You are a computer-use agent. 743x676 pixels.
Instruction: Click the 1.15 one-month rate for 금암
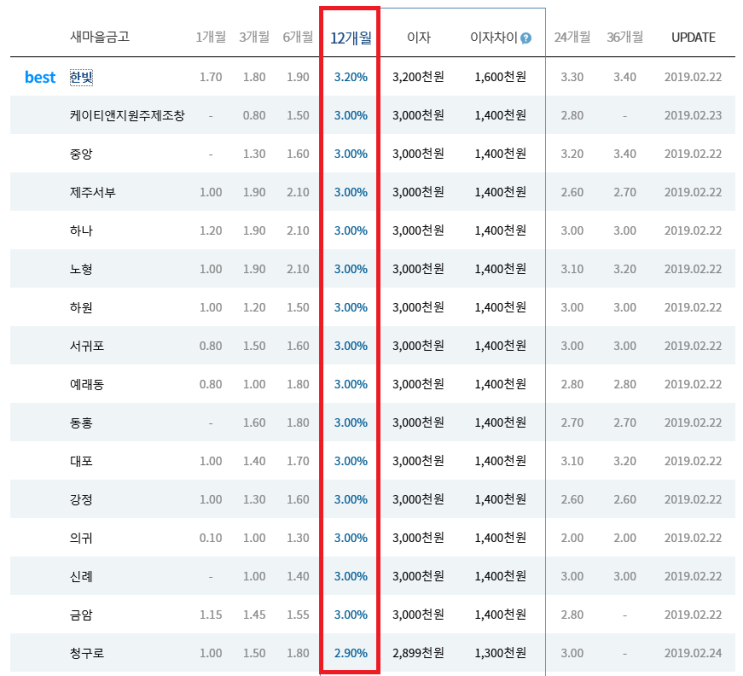click(210, 615)
